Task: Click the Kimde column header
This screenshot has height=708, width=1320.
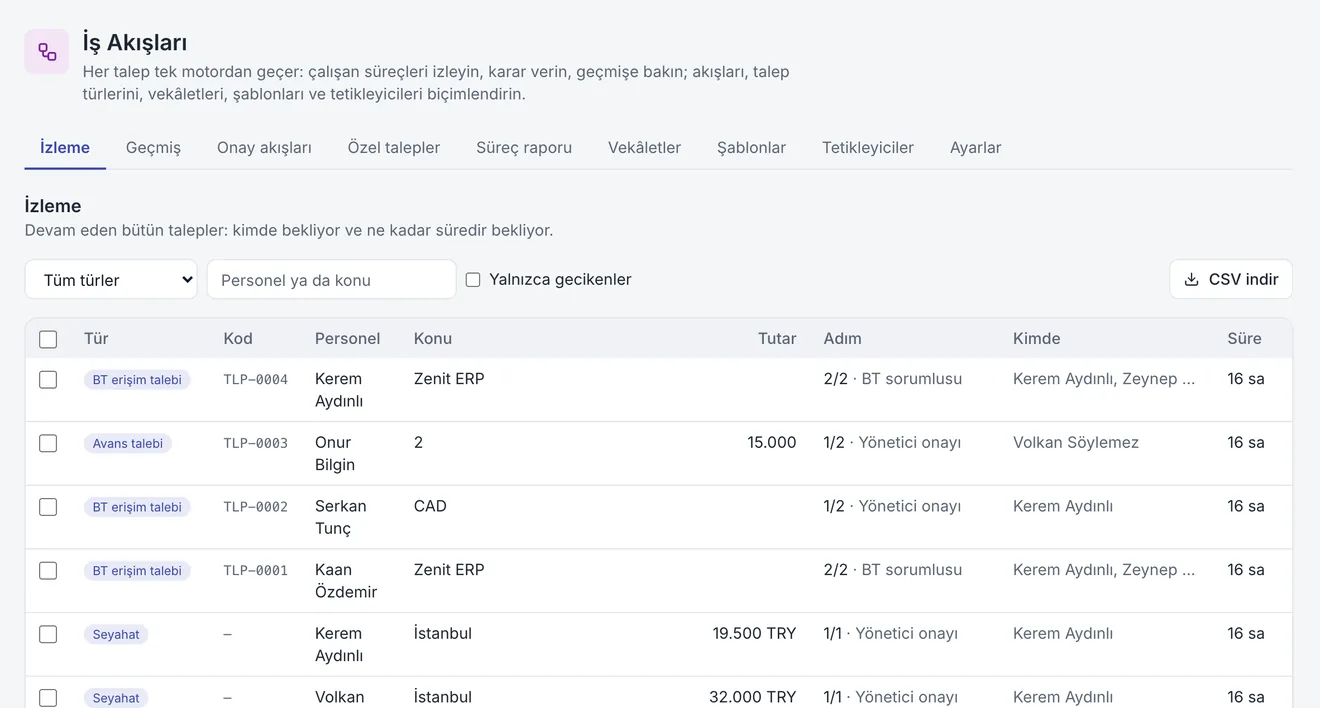Action: (1036, 338)
